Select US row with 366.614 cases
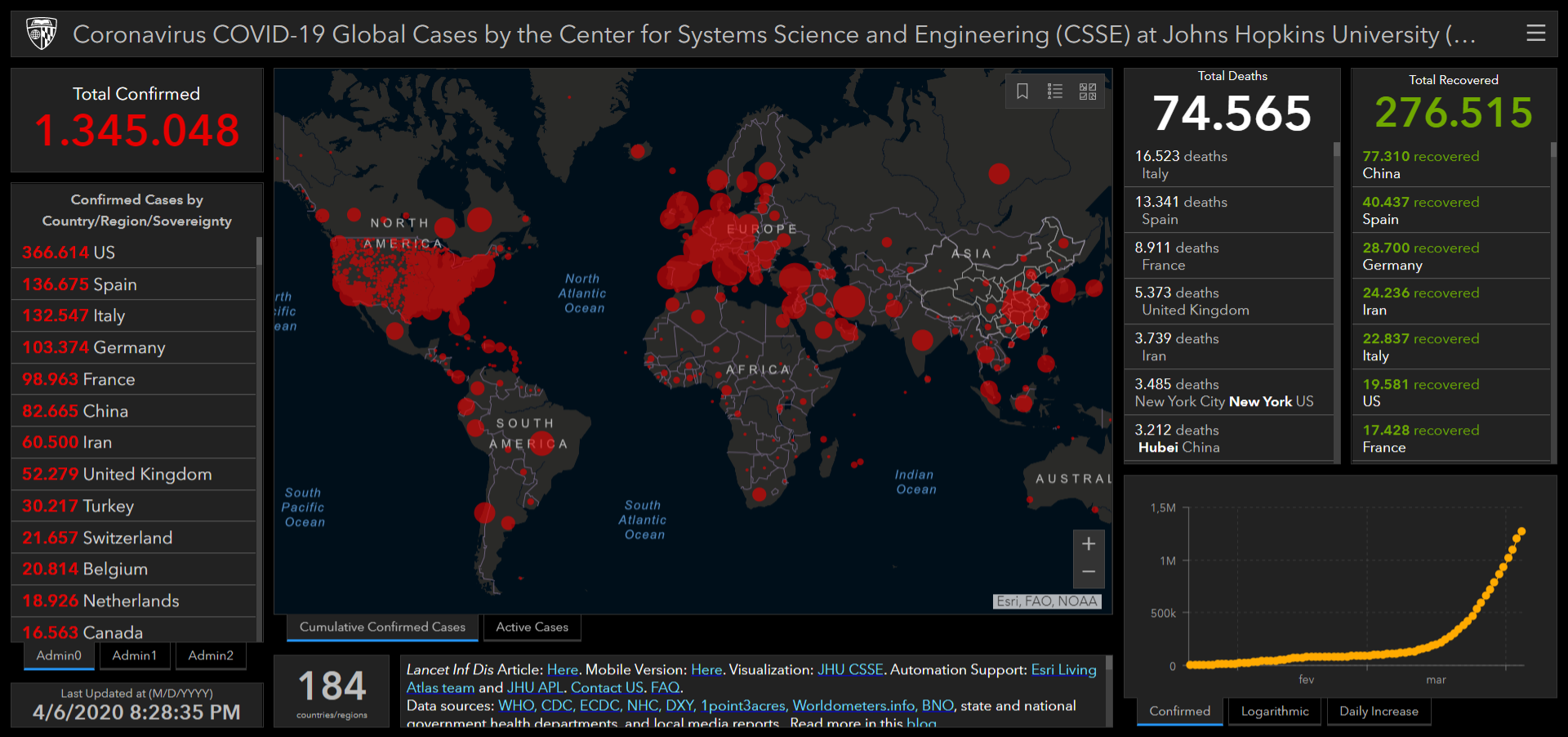 [134, 252]
